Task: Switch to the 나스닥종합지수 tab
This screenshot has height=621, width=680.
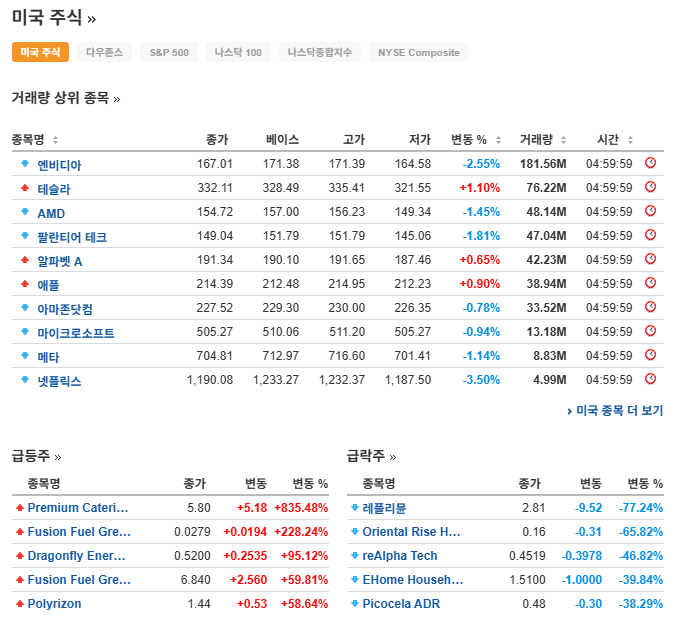Action: 320,52
